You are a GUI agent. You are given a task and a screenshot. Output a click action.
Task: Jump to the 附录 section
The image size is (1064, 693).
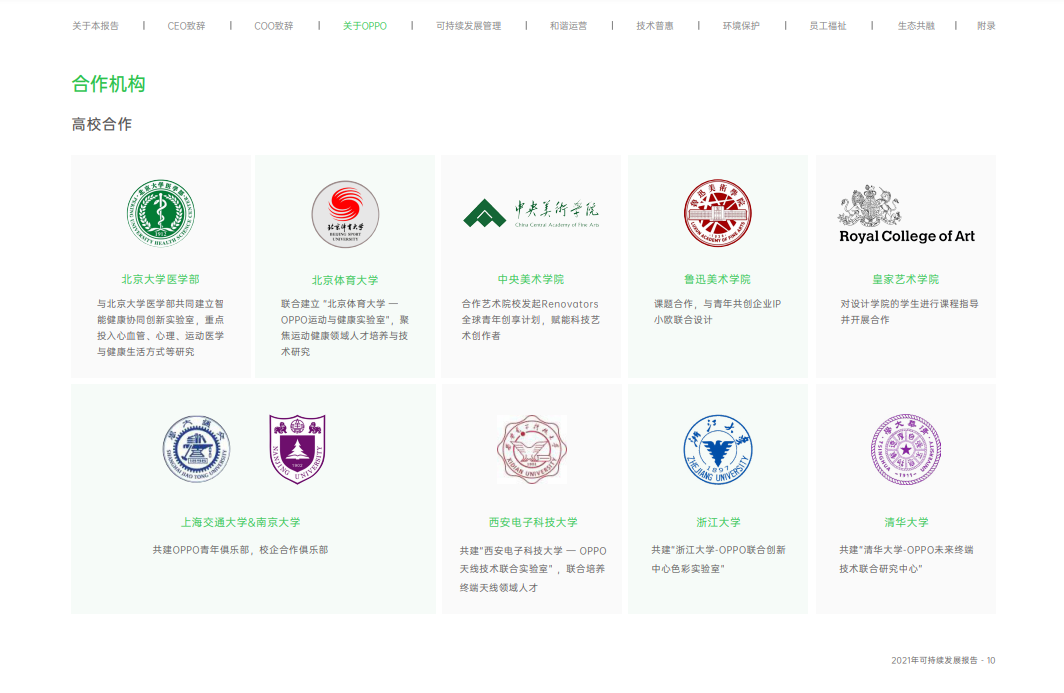pyautogui.click(x=986, y=26)
